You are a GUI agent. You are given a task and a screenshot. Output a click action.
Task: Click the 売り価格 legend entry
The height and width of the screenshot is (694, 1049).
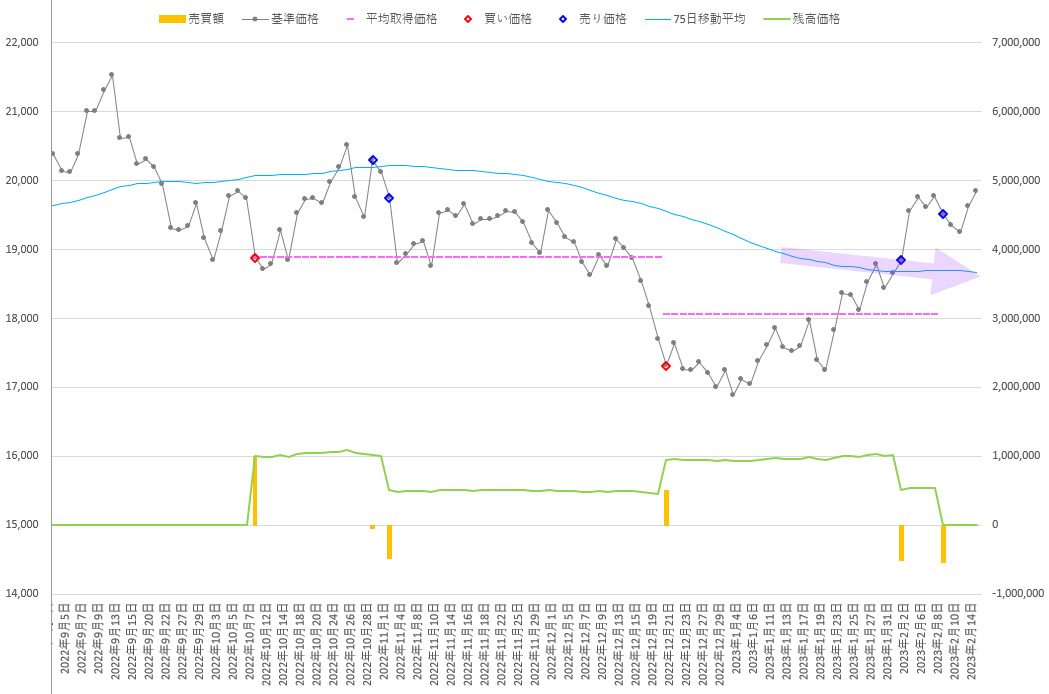[593, 19]
